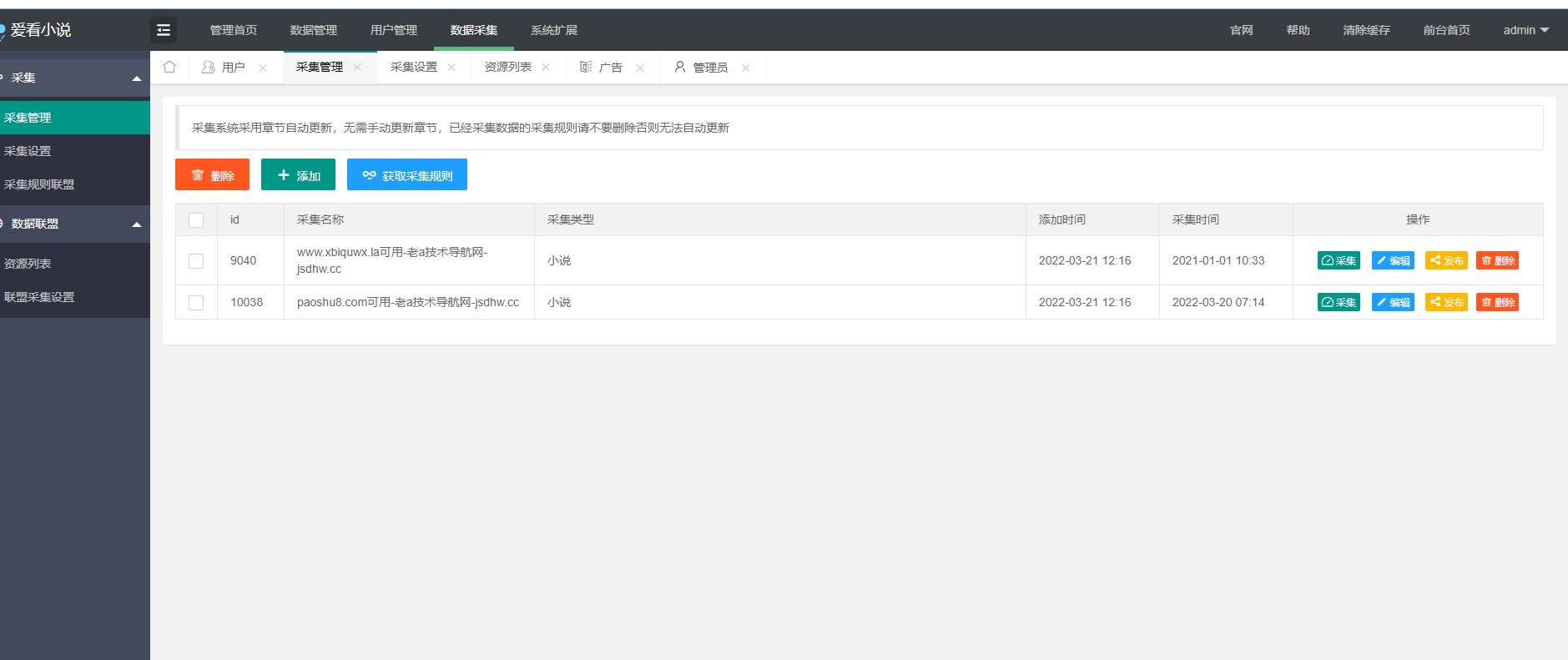
Task: Open 用户管理 in top navigation
Action: 394,30
